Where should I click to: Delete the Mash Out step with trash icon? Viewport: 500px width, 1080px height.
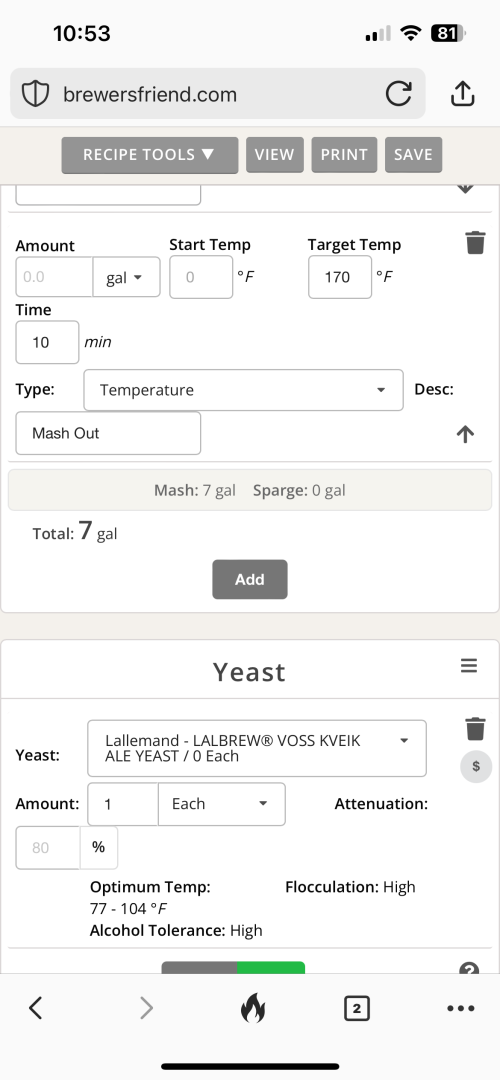[x=475, y=242]
